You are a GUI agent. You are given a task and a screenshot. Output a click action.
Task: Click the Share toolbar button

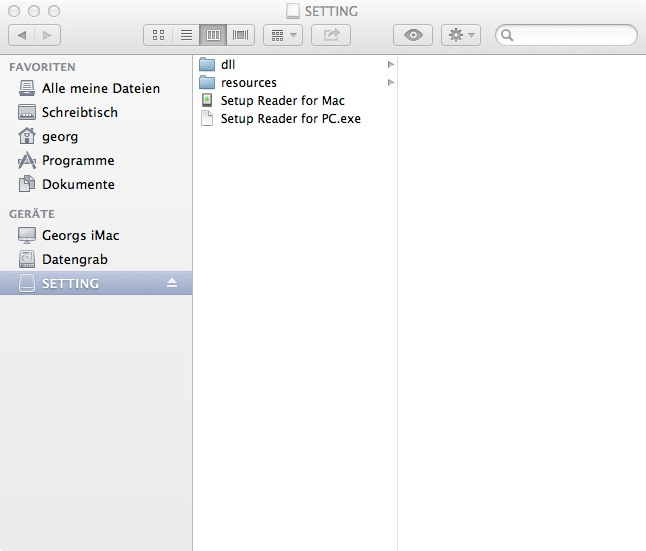tap(331, 35)
